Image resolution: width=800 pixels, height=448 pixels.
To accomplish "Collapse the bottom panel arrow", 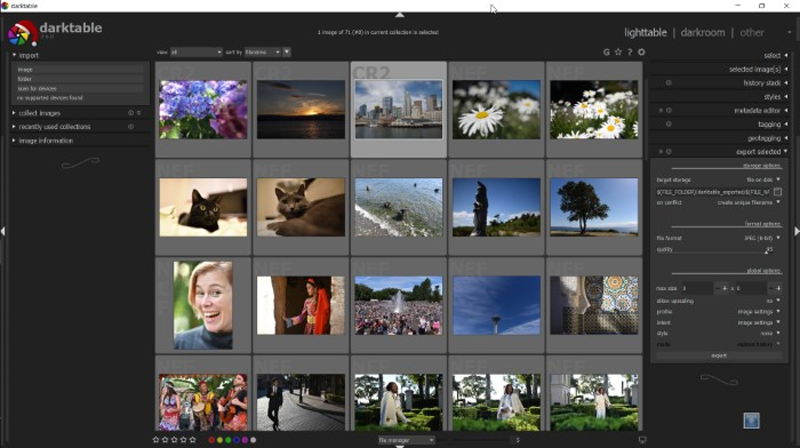I will point(400,446).
